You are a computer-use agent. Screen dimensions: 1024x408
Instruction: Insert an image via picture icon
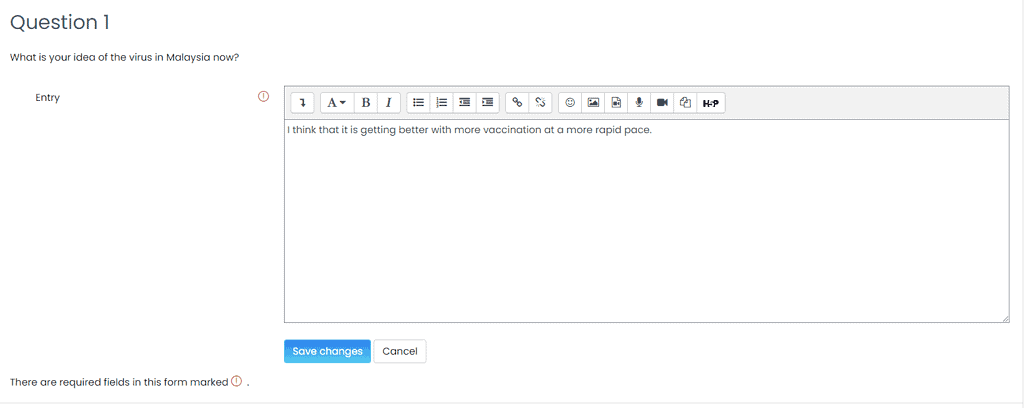click(x=593, y=102)
